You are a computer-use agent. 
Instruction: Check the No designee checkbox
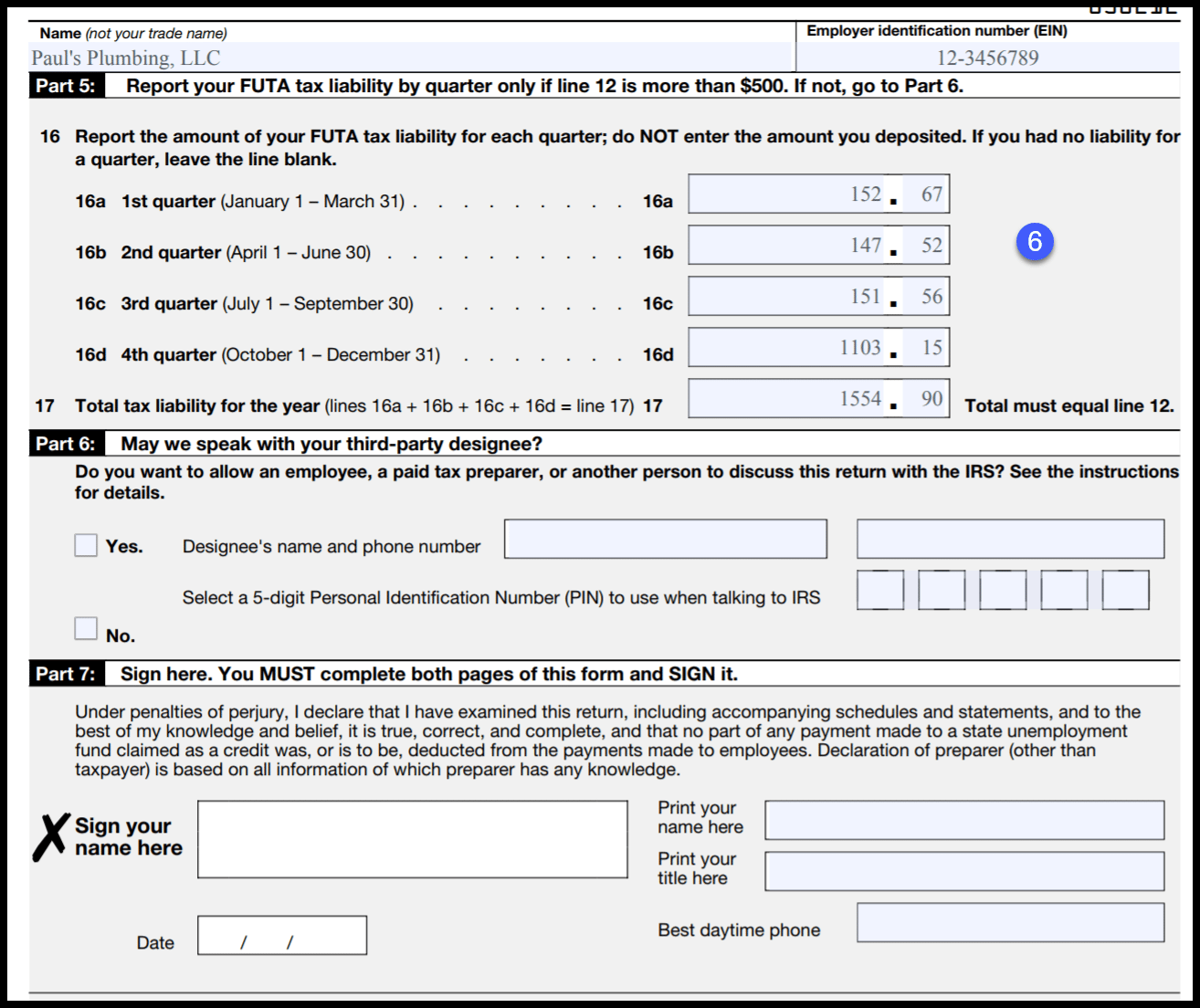(86, 628)
